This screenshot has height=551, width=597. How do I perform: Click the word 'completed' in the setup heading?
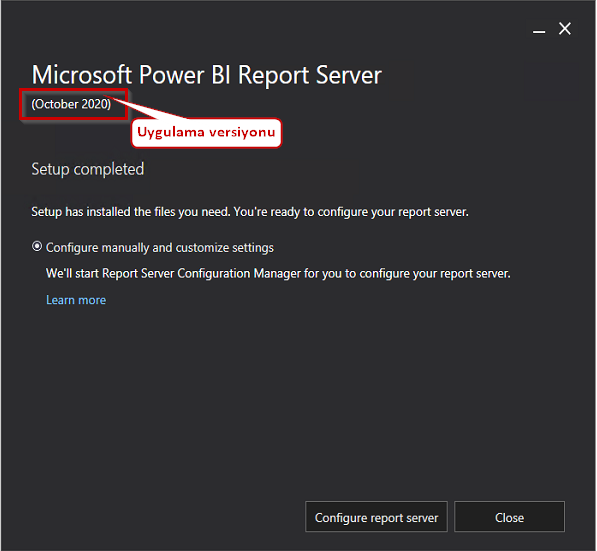point(109,169)
